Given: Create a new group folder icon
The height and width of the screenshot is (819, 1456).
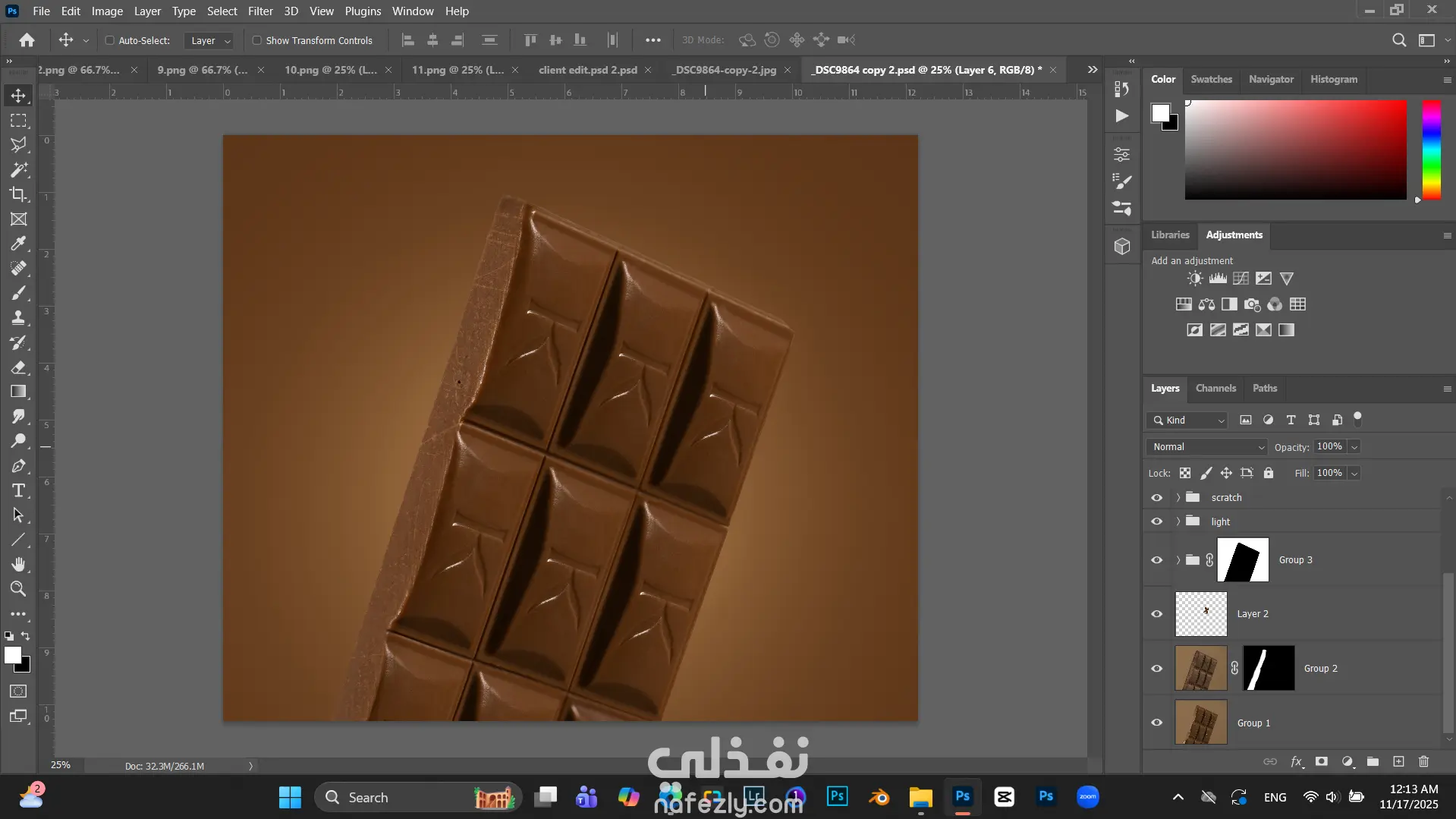Looking at the screenshot, I should click(1373, 761).
